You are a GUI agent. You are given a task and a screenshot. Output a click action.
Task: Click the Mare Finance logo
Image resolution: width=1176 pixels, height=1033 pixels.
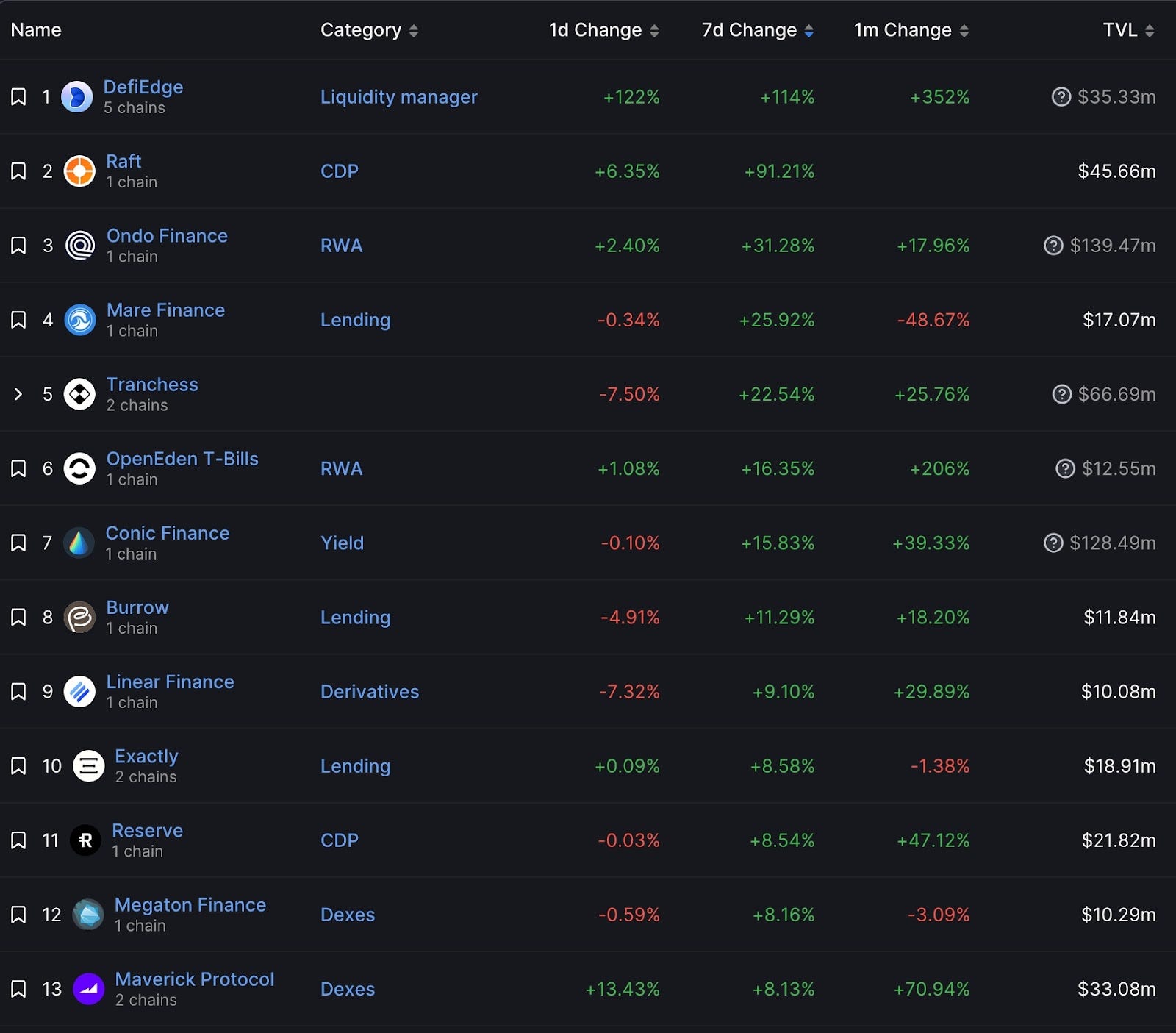[x=79, y=320]
